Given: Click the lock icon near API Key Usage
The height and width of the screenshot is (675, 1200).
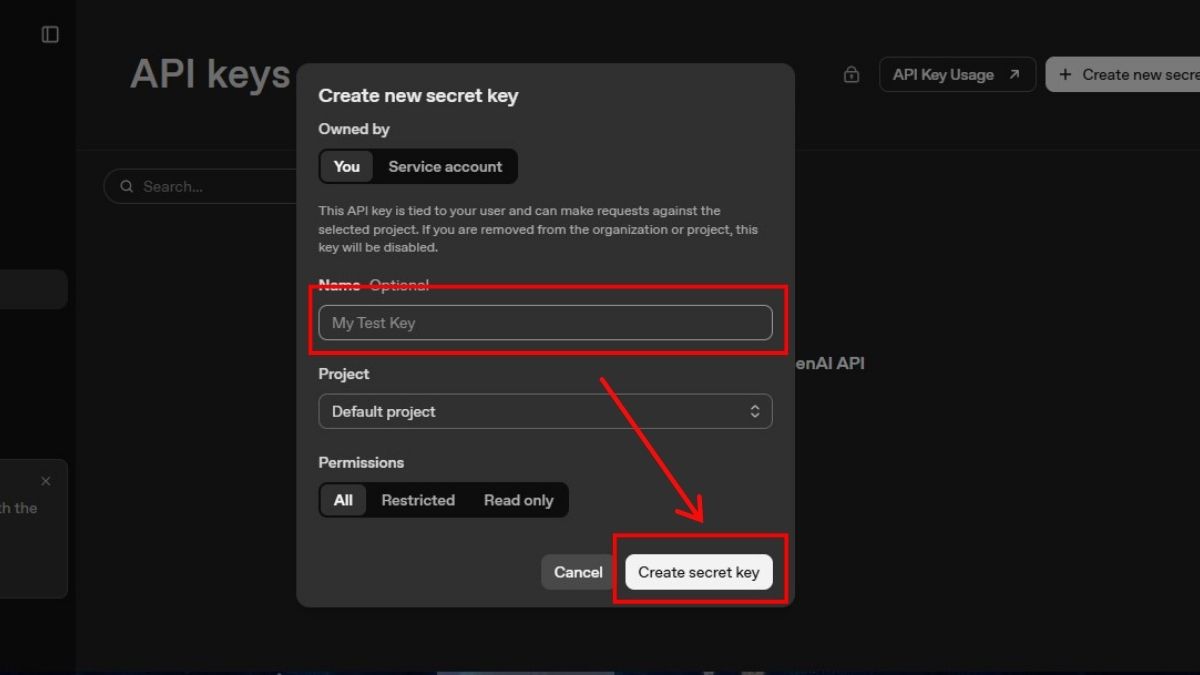Looking at the screenshot, I should 851,75.
